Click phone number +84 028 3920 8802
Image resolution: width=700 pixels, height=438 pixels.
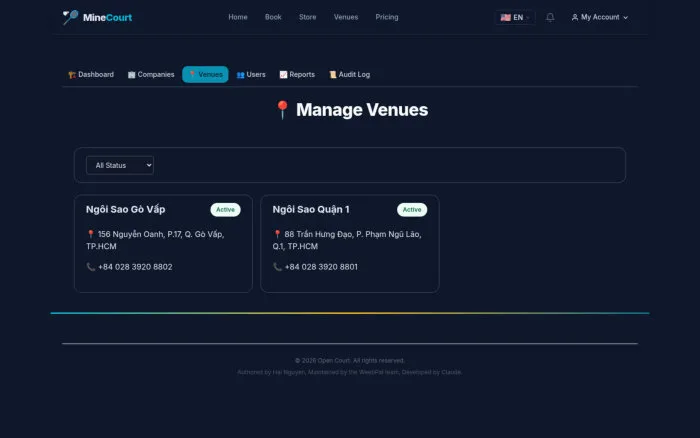(135, 267)
